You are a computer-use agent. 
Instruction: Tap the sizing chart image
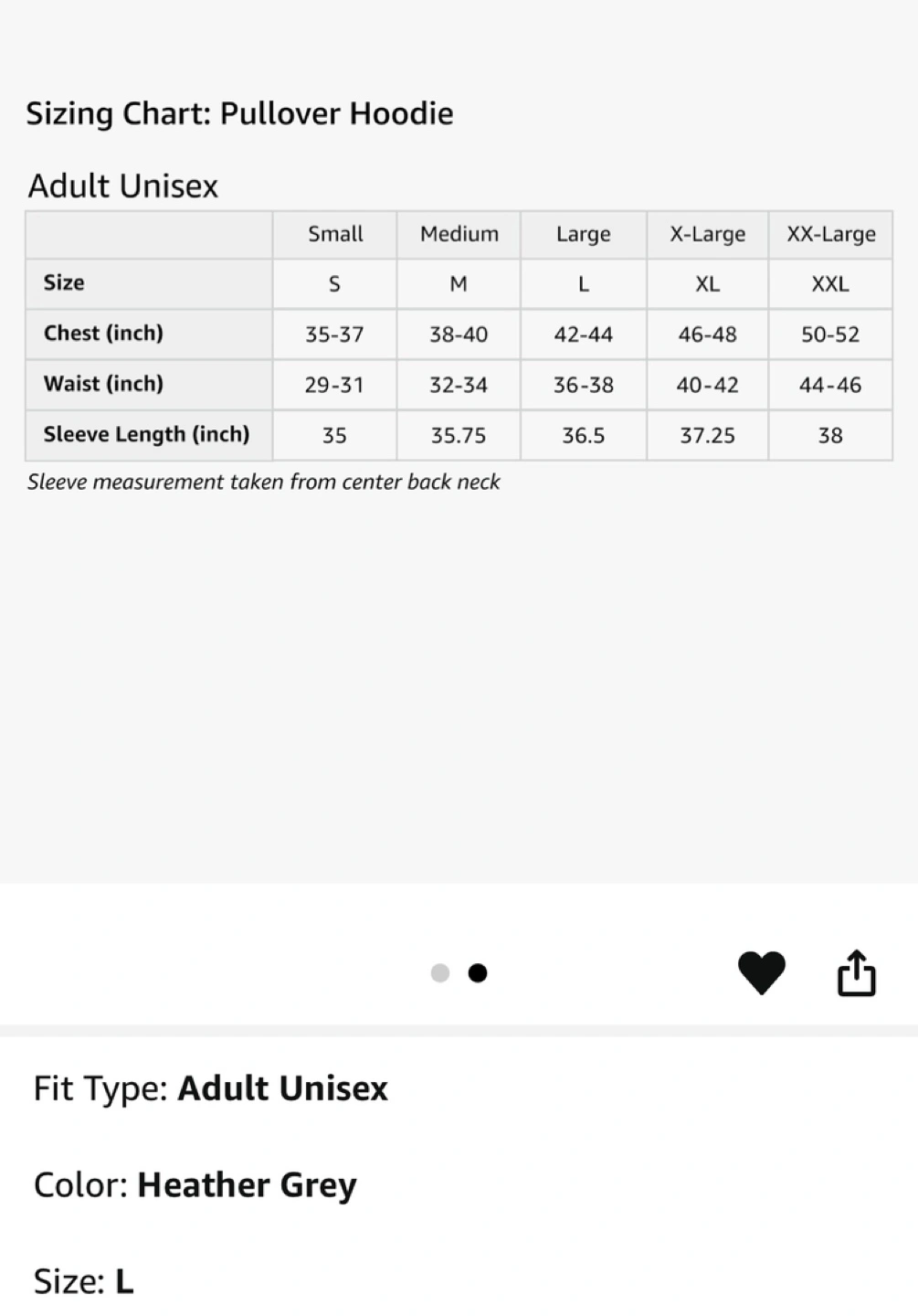point(459,442)
